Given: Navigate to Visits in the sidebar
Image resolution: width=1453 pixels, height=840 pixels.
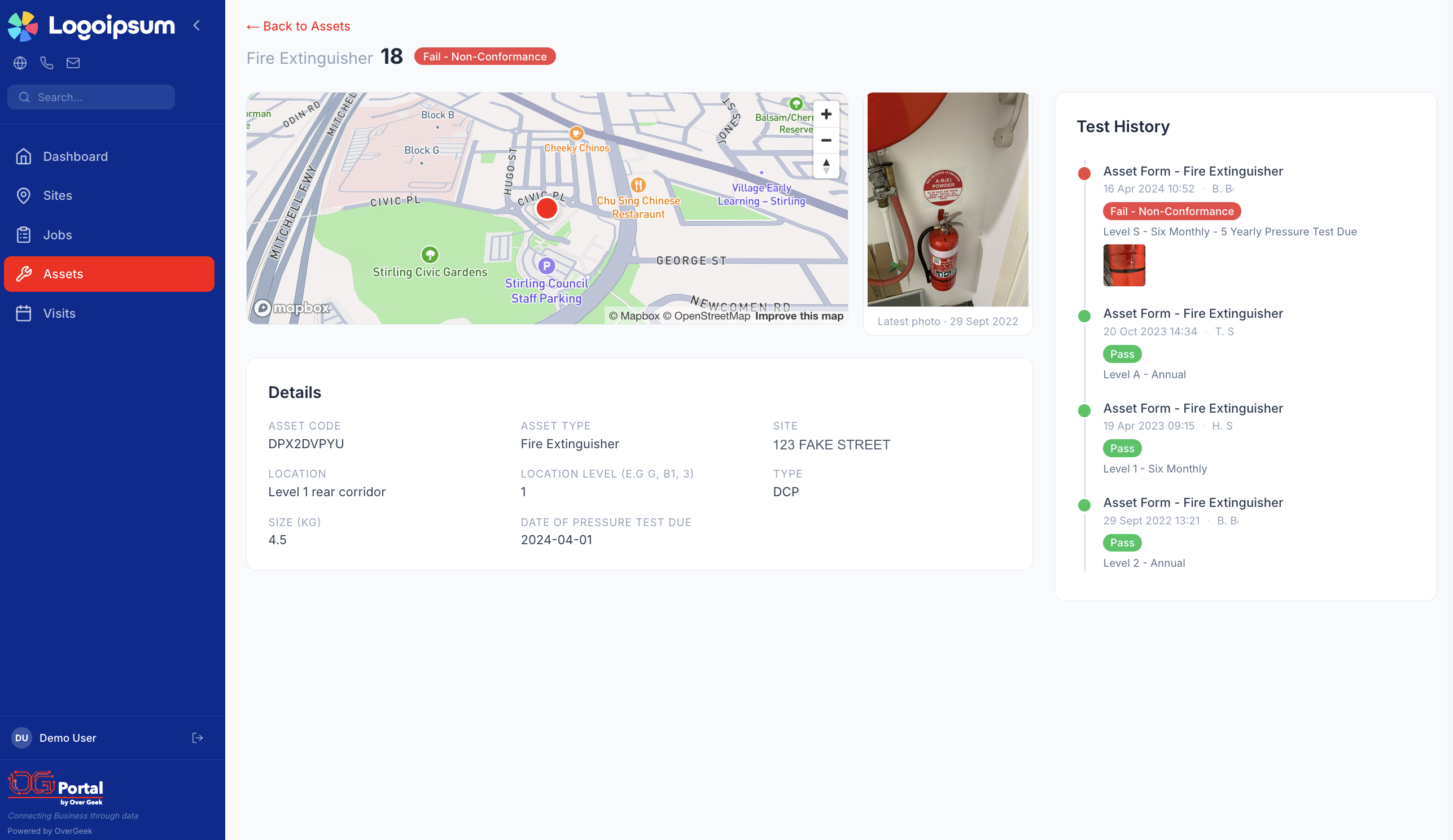Looking at the screenshot, I should pyautogui.click(x=59, y=313).
